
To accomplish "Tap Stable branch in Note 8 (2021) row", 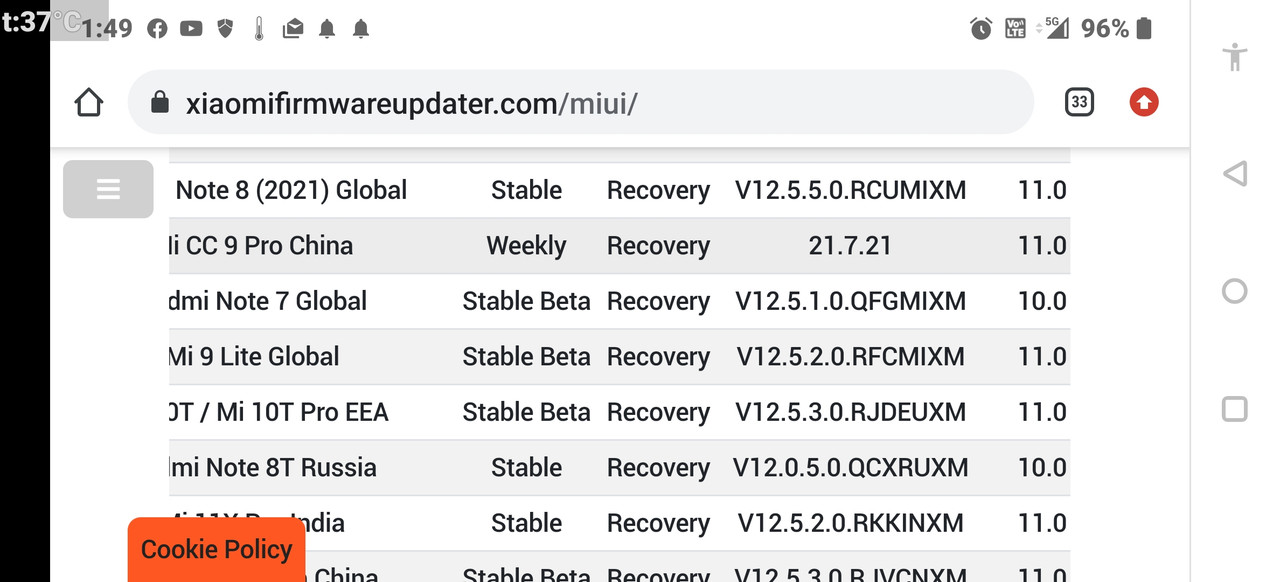I will tap(526, 190).
